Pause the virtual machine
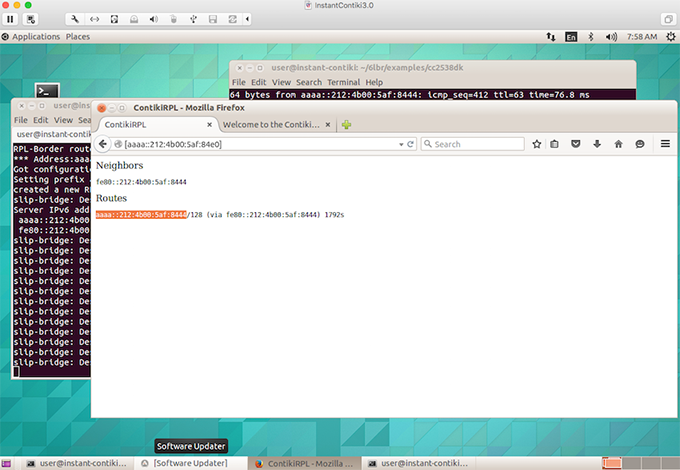This screenshot has width=680, height=470. (x=10, y=19)
